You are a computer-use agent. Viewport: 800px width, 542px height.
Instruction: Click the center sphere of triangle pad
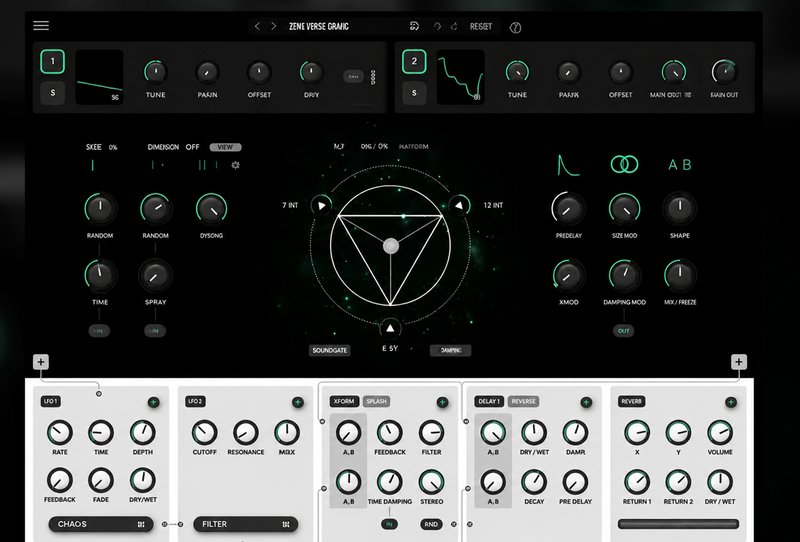[x=391, y=246]
